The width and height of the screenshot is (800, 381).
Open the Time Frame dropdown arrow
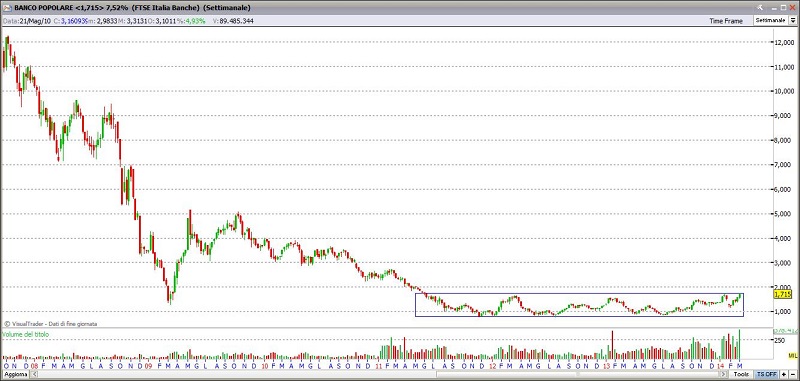[793, 20]
